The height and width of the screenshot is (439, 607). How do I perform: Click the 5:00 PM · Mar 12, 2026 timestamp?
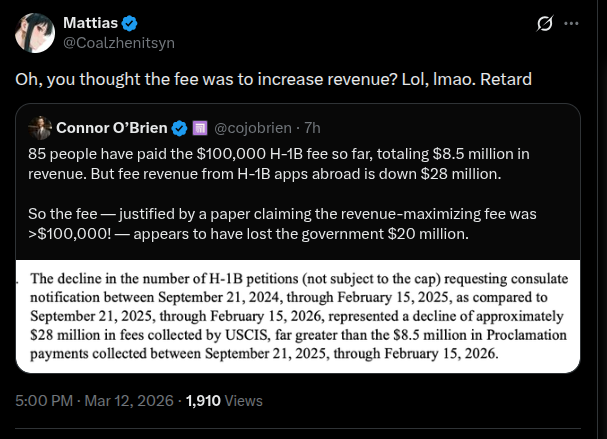[x=94, y=401]
